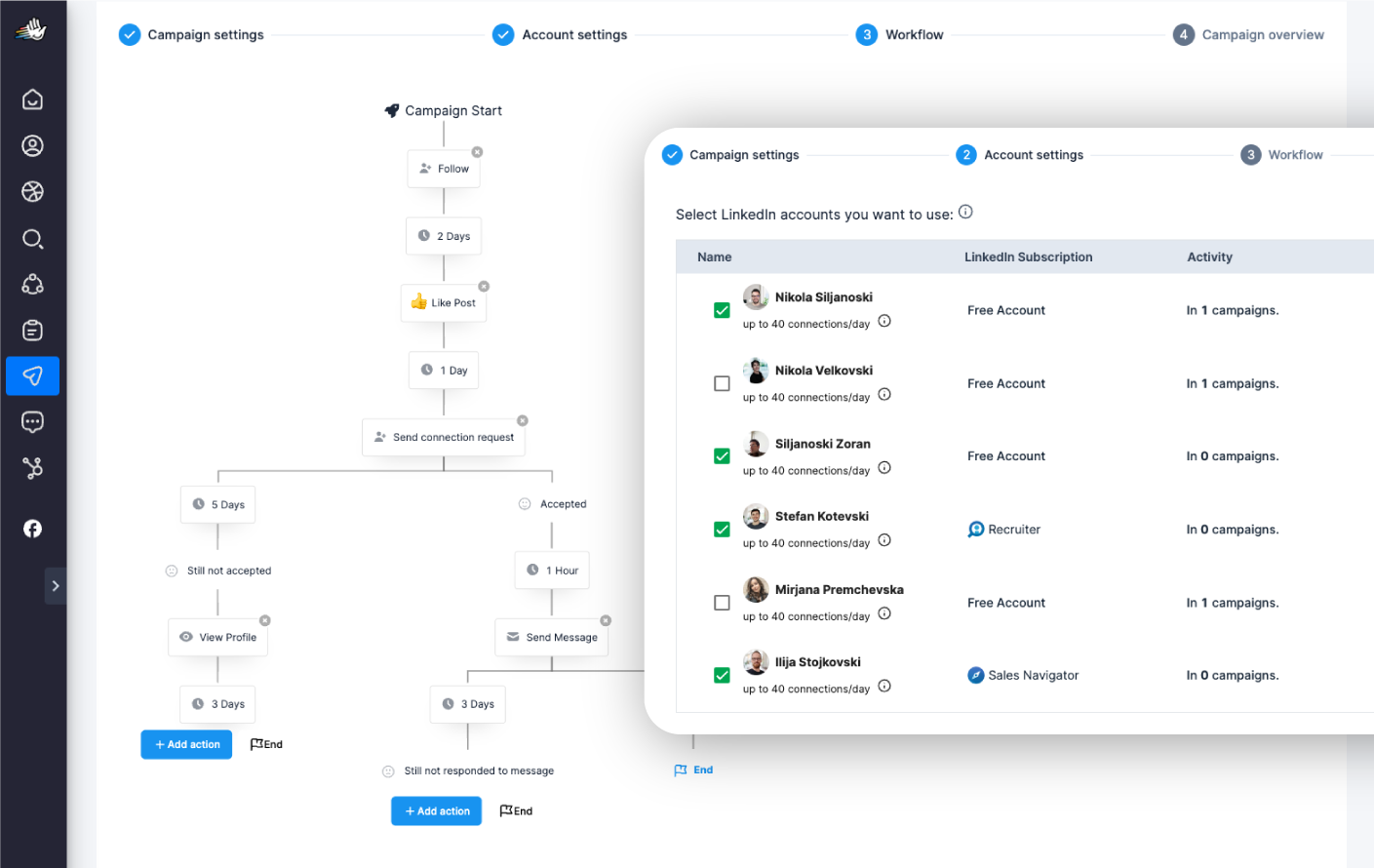The width and height of the screenshot is (1374, 868).
Task: Open the Home section in the sidebar
Action: click(32, 99)
